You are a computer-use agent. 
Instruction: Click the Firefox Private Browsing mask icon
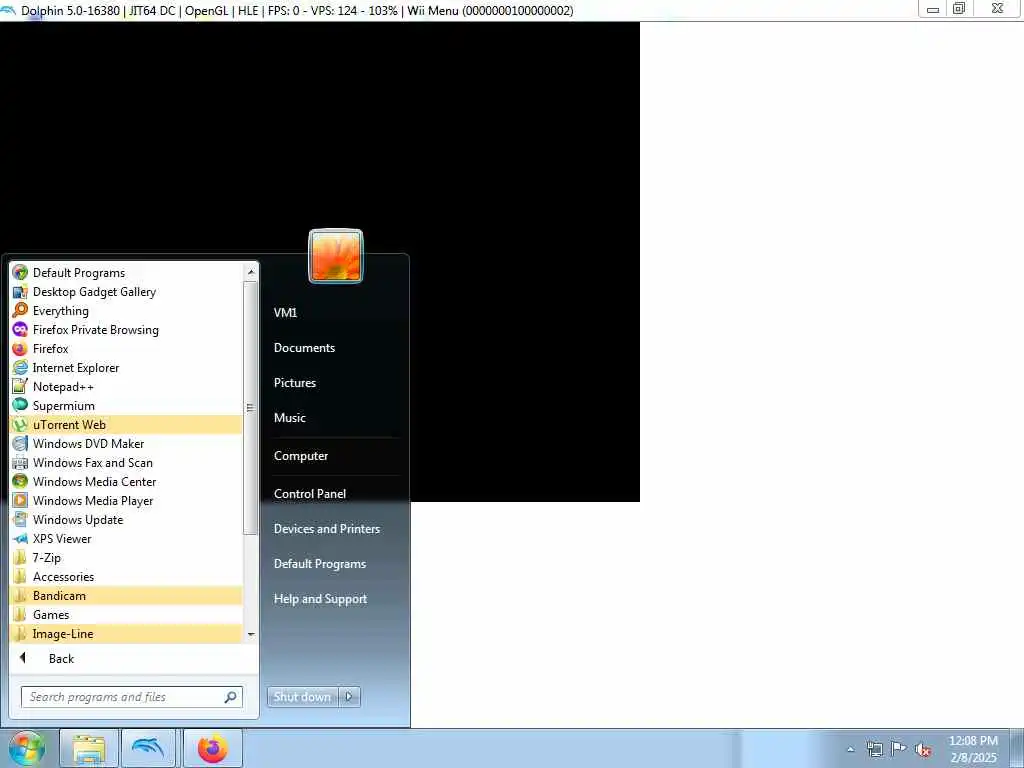coord(20,329)
